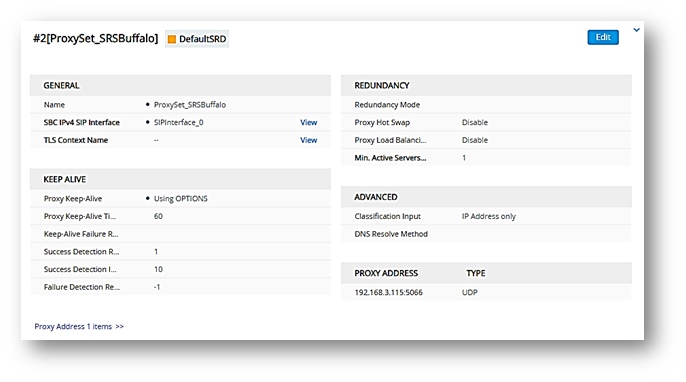The image size is (686, 382).
Task: Click the orange DefaultSRD square icon
Action: pyautogui.click(x=172, y=39)
